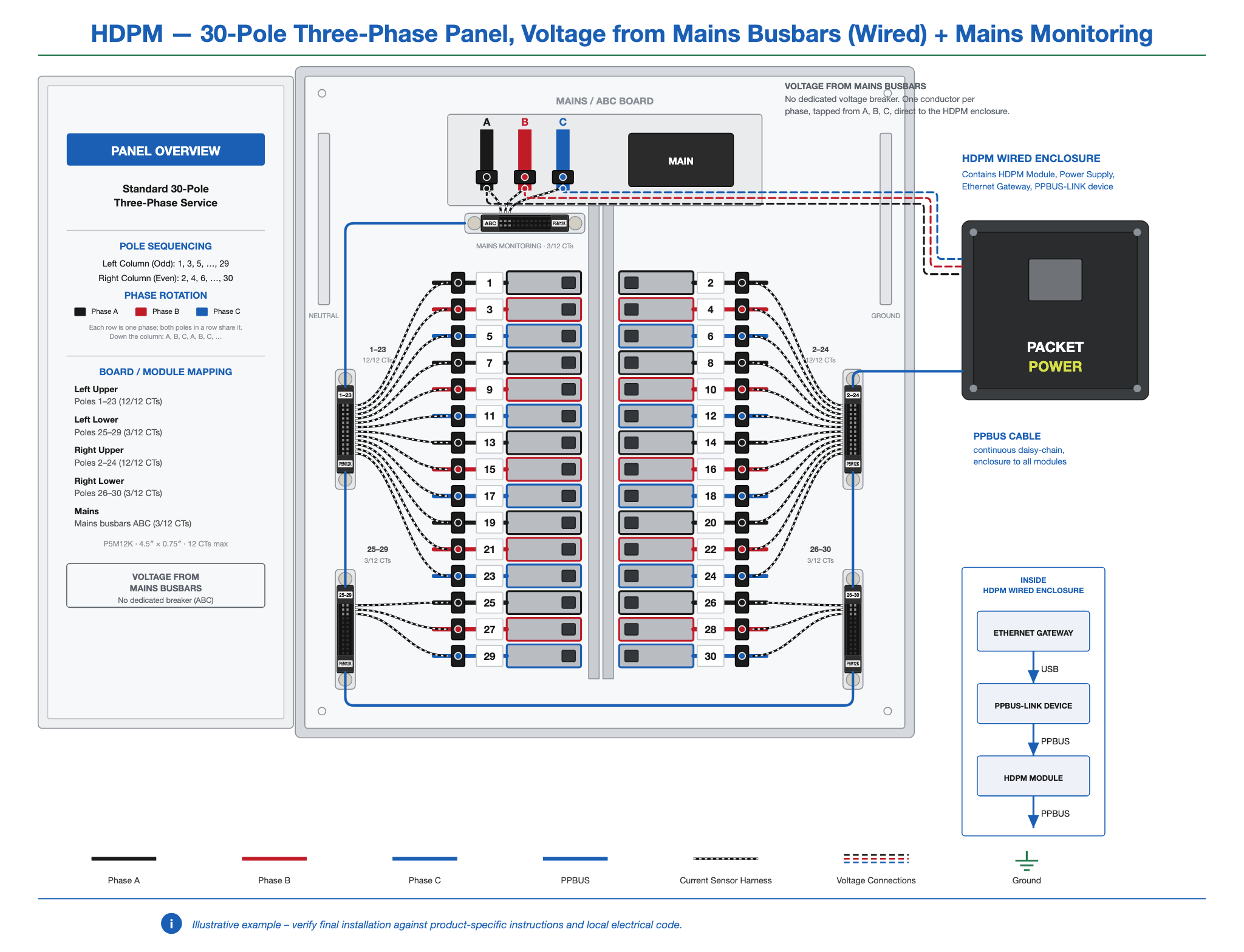Click the breaker 21 switch handle
Viewport: 1244px width, 952px height.
pyautogui.click(x=569, y=549)
